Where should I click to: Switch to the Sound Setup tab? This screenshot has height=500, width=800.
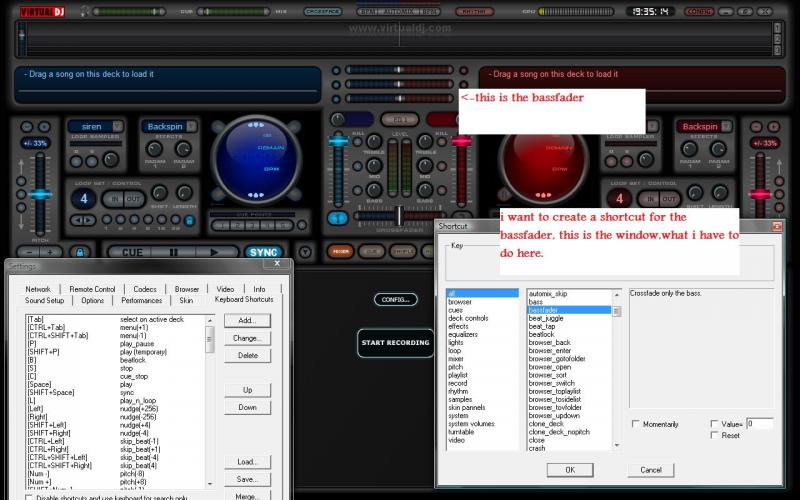tap(45, 300)
